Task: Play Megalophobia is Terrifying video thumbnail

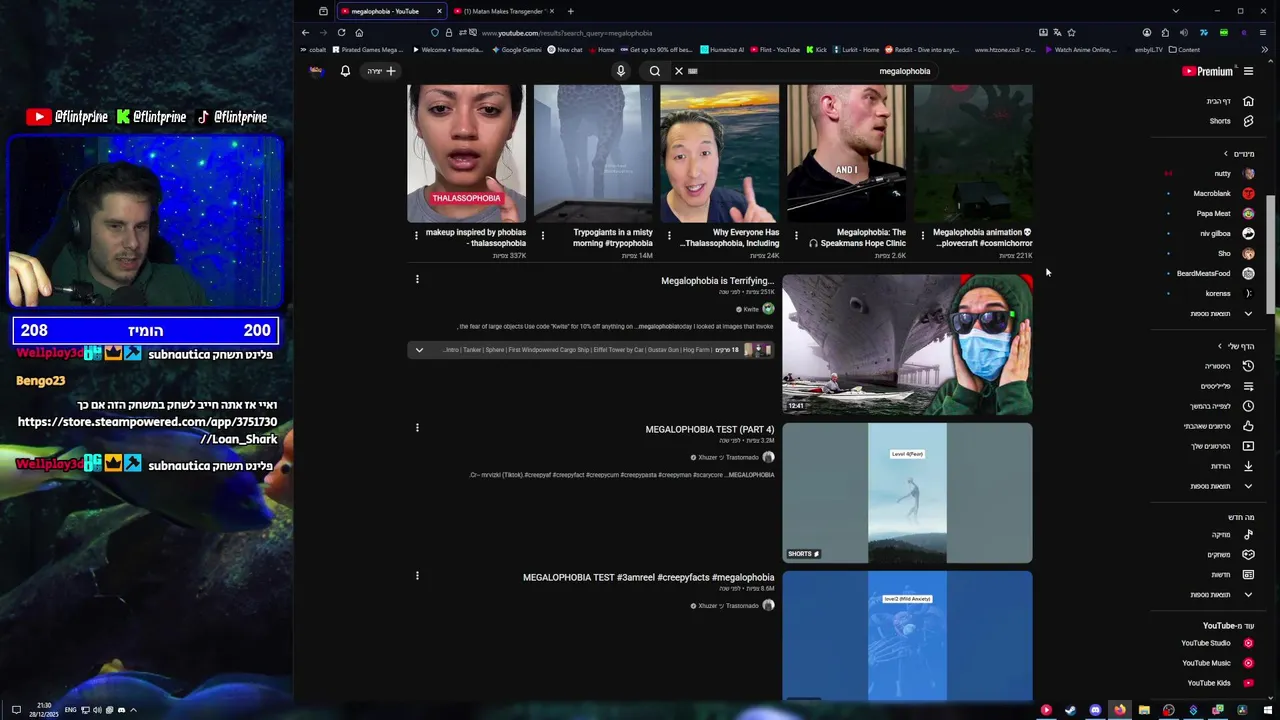Action: (907, 344)
